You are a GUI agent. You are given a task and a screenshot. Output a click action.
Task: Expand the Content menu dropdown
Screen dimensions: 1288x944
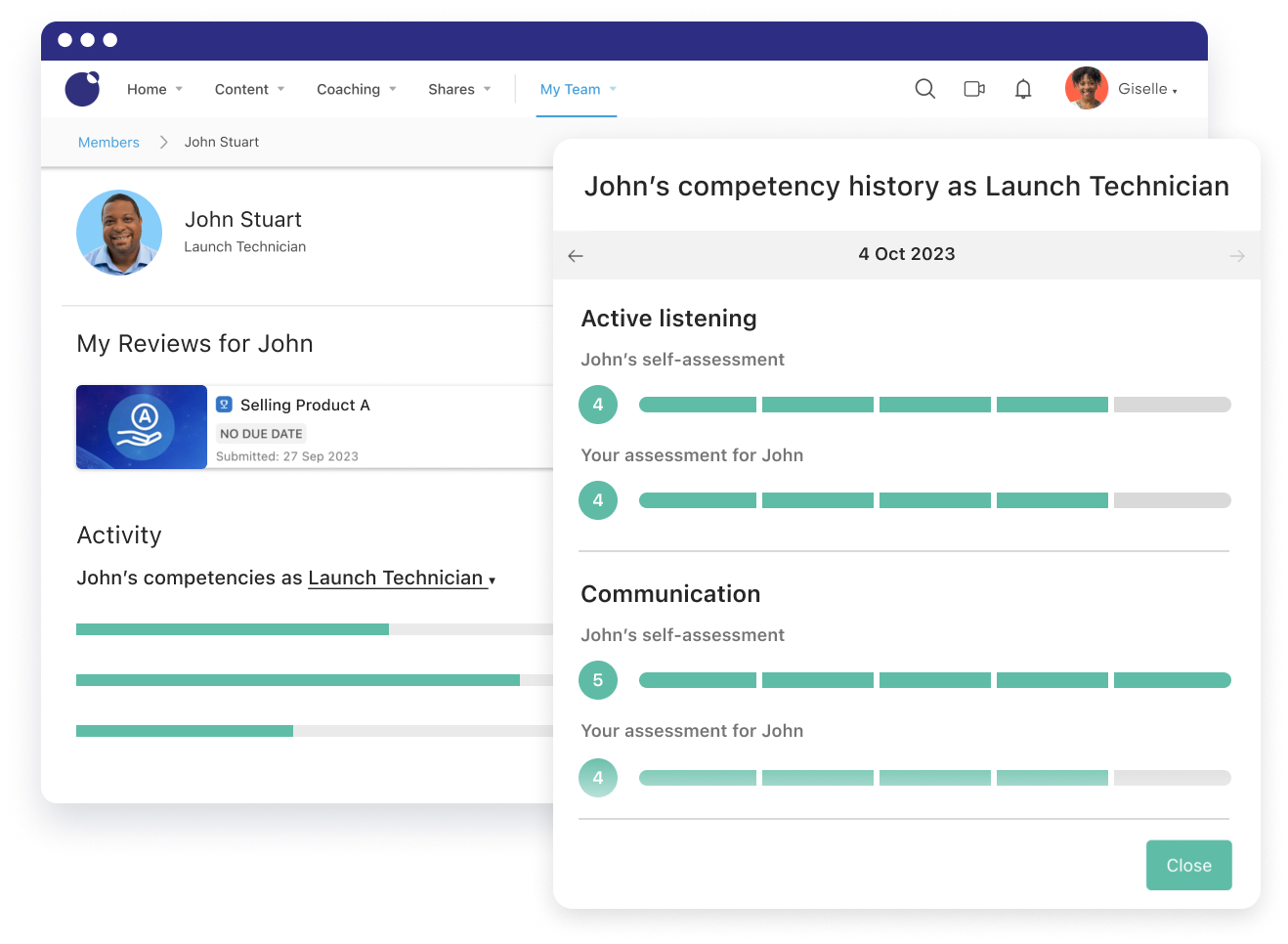[x=249, y=89]
